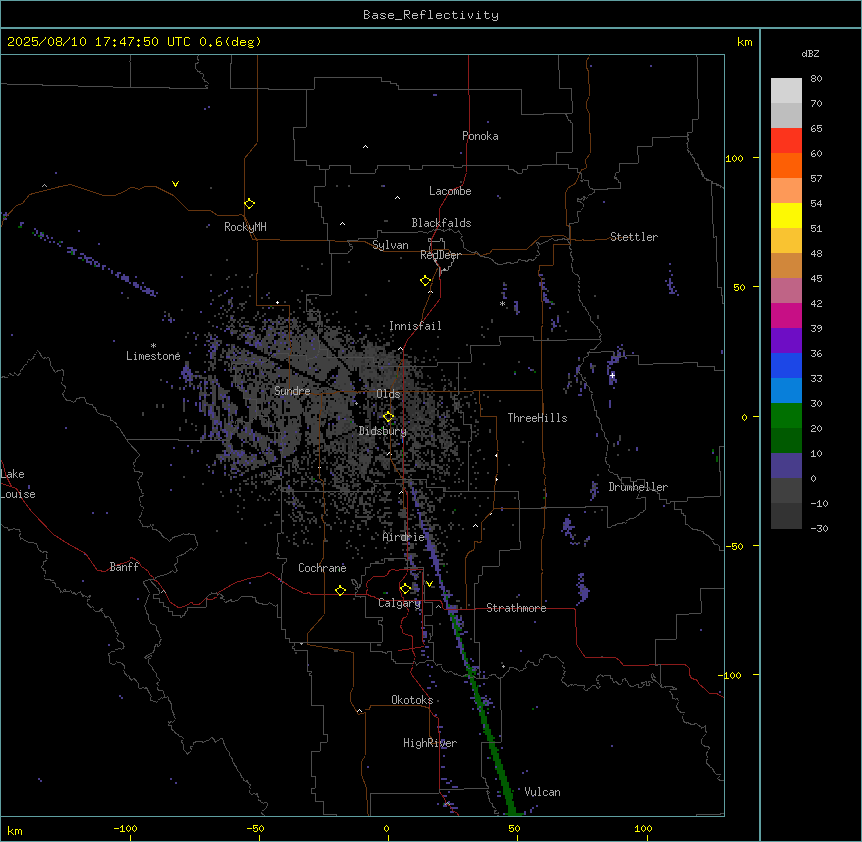
Task: Click the 65 value on dBZ scale
Action: point(816,129)
